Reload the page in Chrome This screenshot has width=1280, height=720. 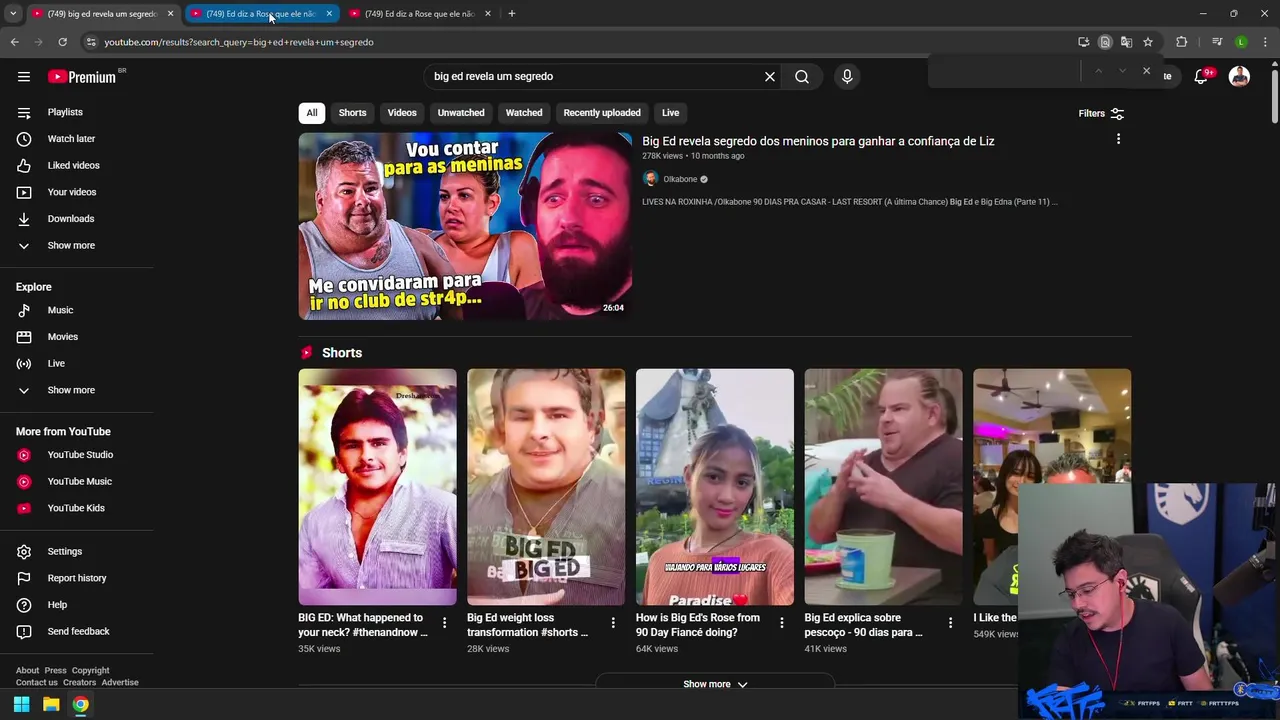coord(62,42)
